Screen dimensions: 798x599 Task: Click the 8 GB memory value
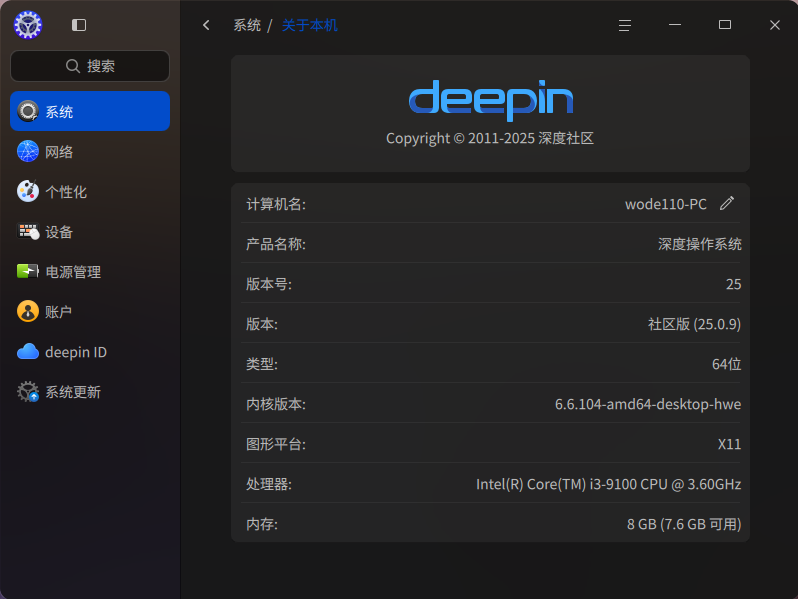pyautogui.click(x=684, y=524)
